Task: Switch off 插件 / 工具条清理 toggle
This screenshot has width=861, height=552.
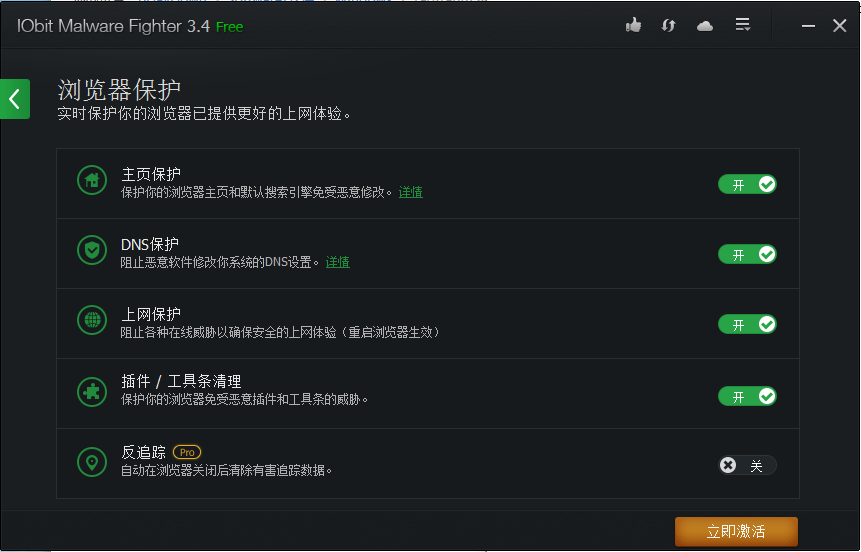Action: (747, 396)
